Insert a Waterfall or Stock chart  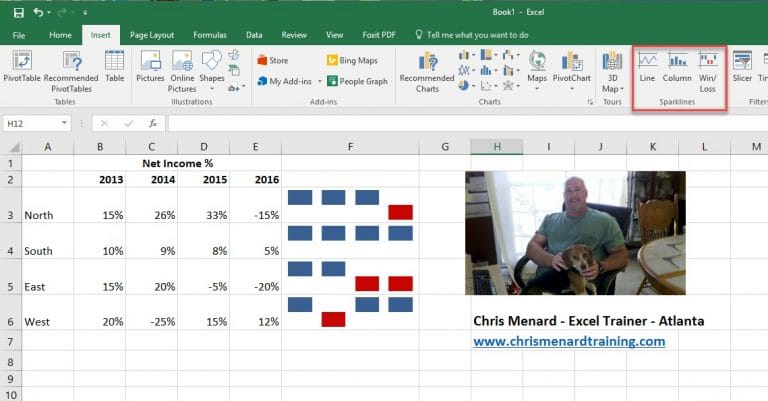[510, 55]
